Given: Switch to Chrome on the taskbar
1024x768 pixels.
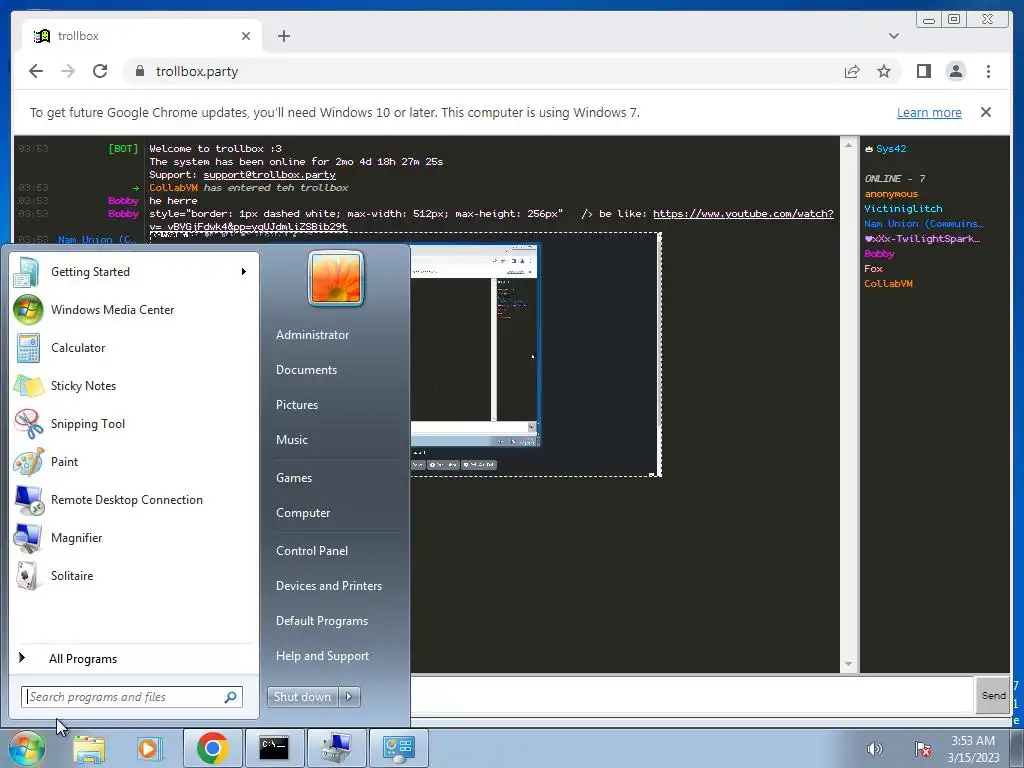Looking at the screenshot, I should click(212, 748).
